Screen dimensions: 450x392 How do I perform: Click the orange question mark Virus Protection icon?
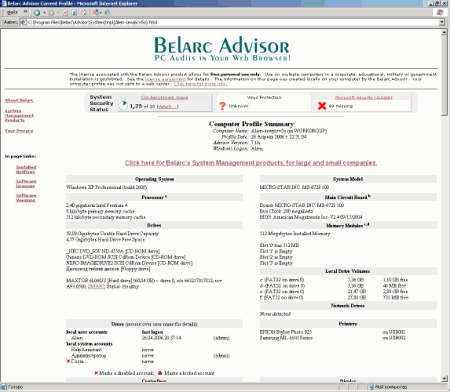point(222,106)
